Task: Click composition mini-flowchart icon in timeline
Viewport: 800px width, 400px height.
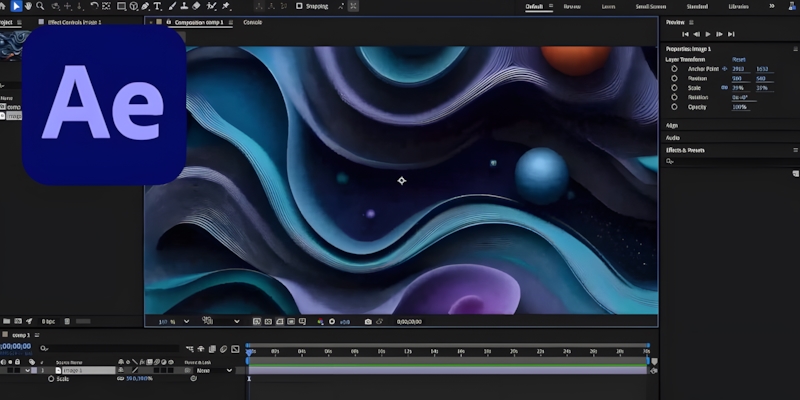Action: click(190, 349)
